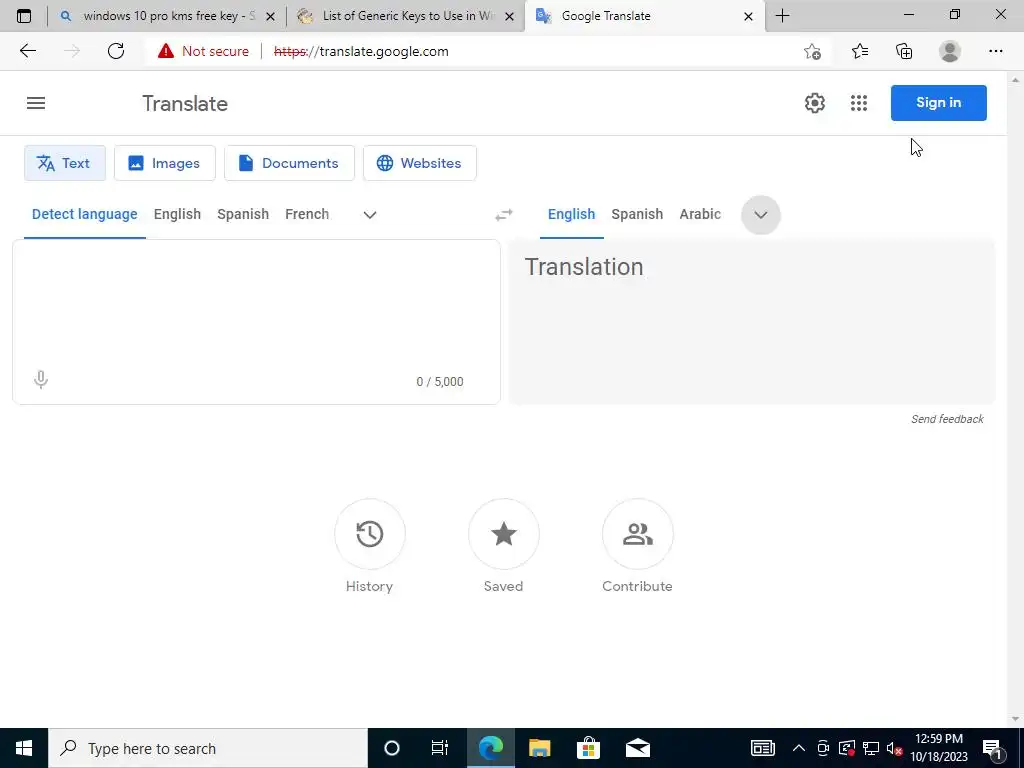Click the page vertical scrollbar
Viewport: 1024px width, 768px height.
point(1015,398)
